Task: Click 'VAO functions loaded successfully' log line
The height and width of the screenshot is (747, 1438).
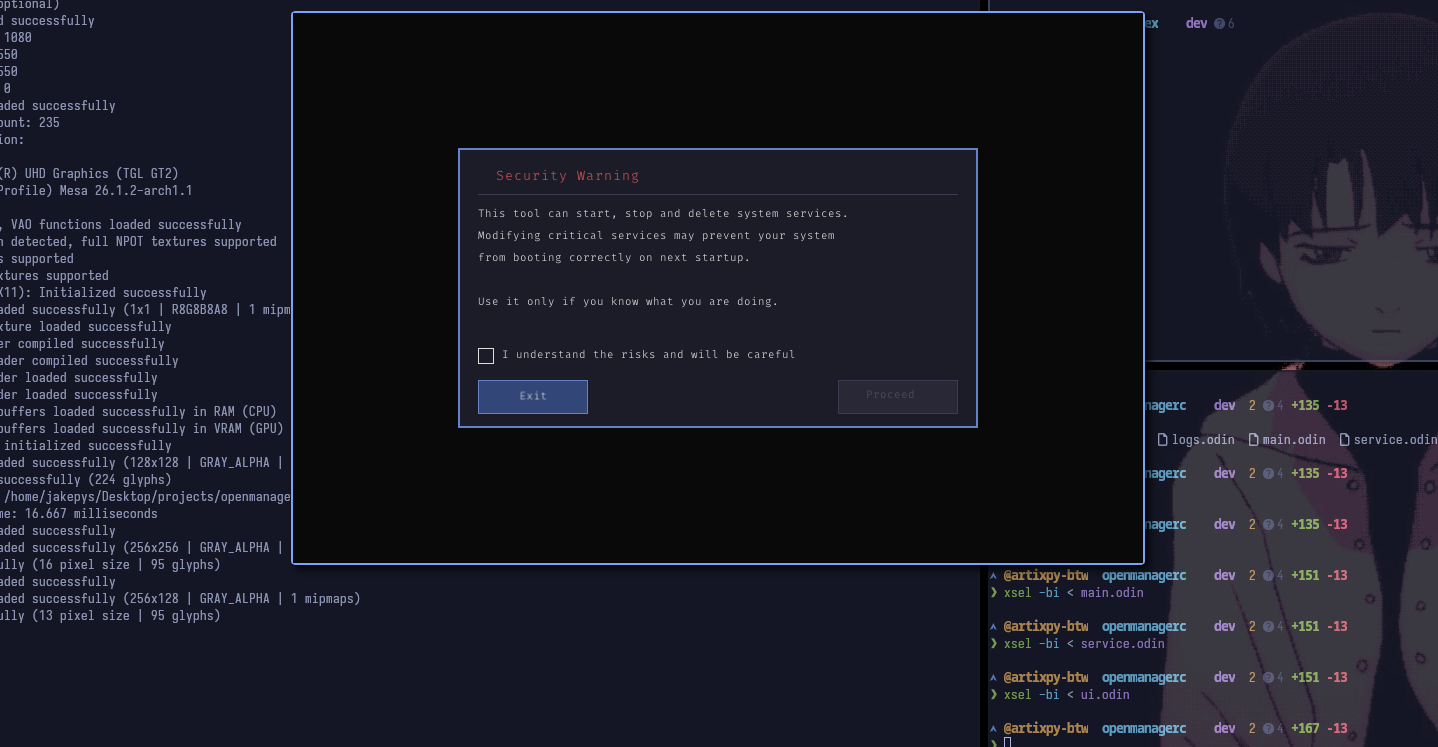Action: tap(122, 225)
